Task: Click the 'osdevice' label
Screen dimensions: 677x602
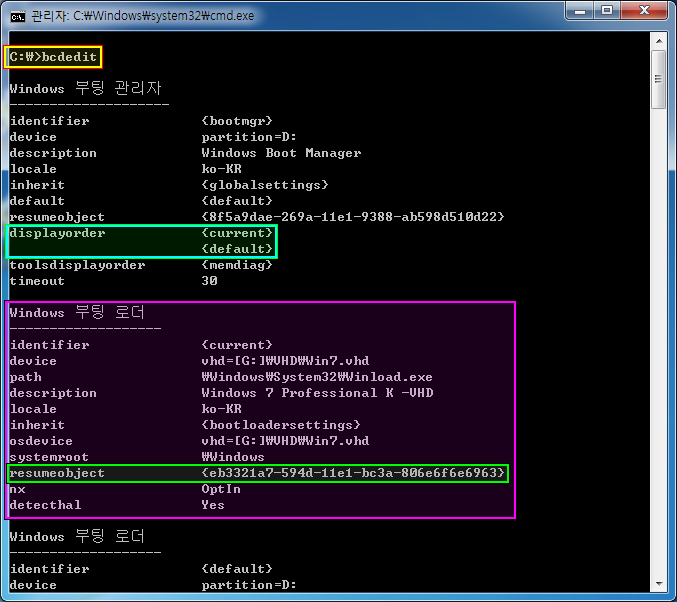Action: tap(41, 441)
